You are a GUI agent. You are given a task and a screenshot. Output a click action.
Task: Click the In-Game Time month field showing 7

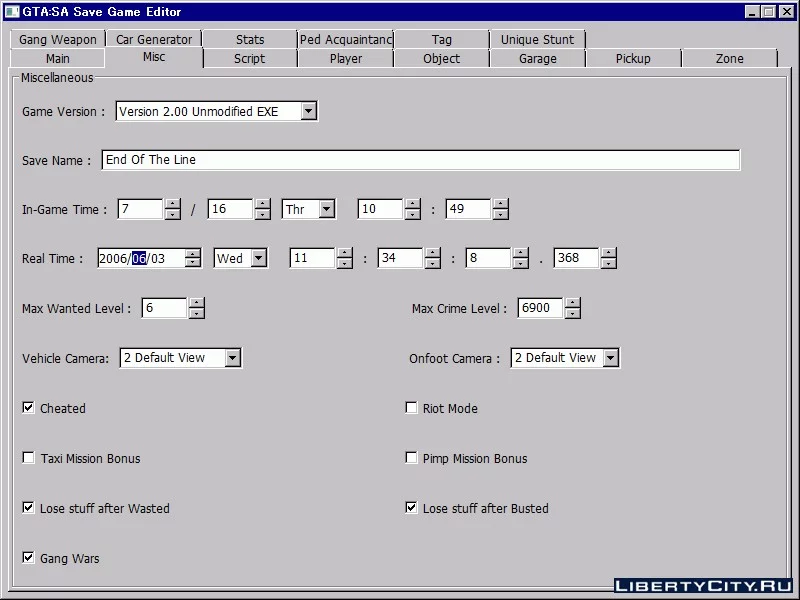tap(140, 209)
